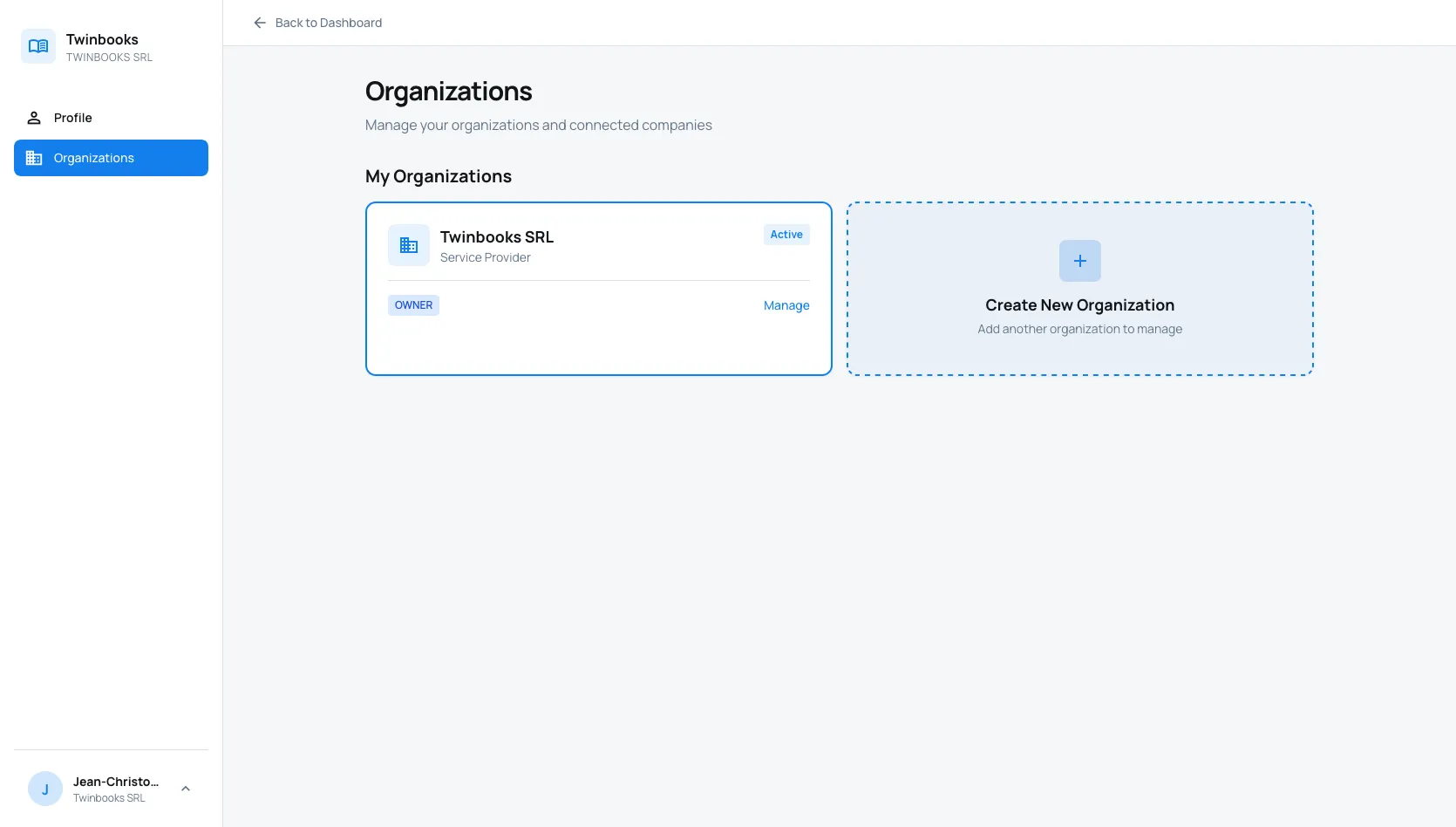The width and height of the screenshot is (1456, 827).
Task: Click the TWINBOOKS SRL subtitle in sidebar header
Action: (109, 58)
